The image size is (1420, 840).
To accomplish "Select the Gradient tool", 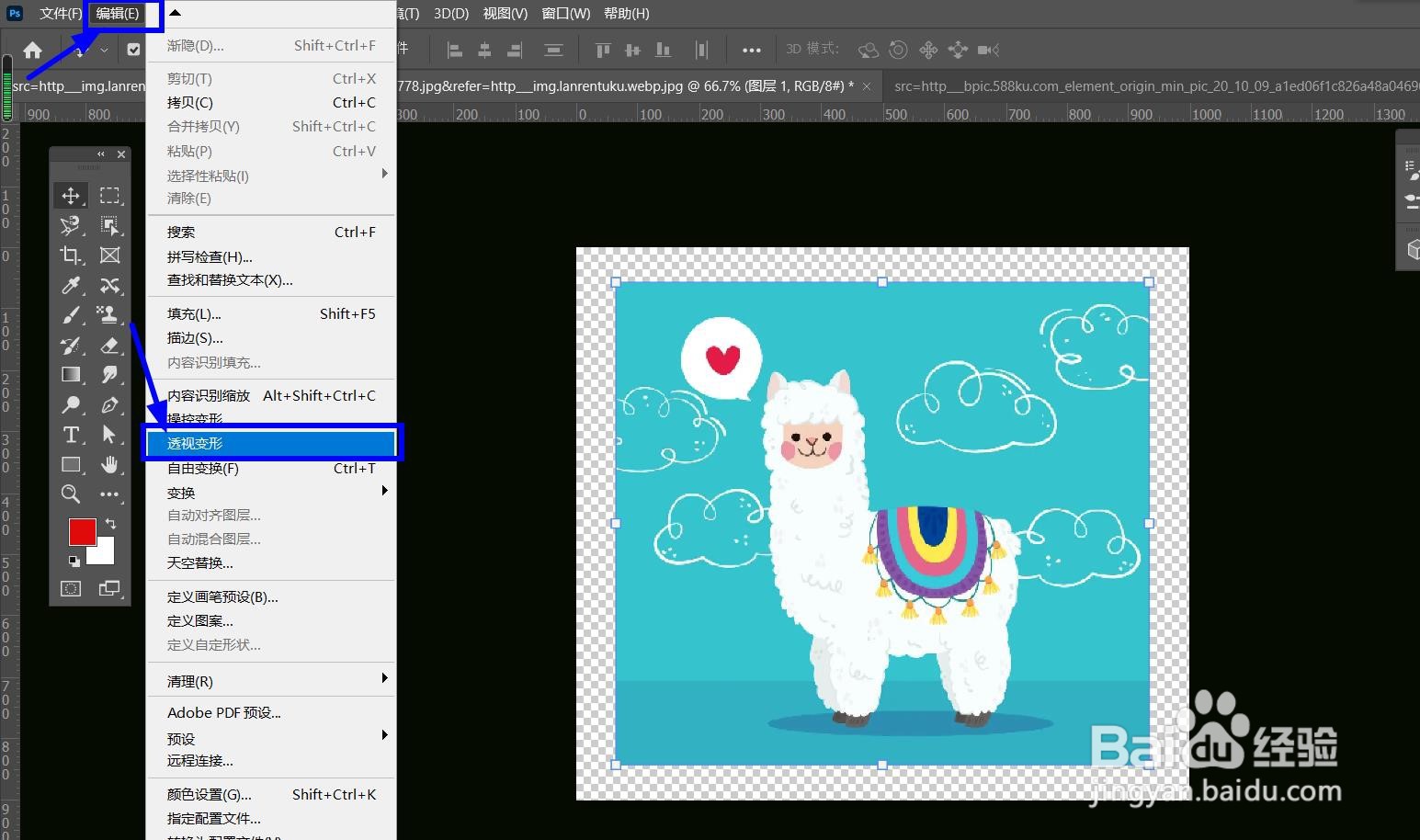I will pos(71,375).
